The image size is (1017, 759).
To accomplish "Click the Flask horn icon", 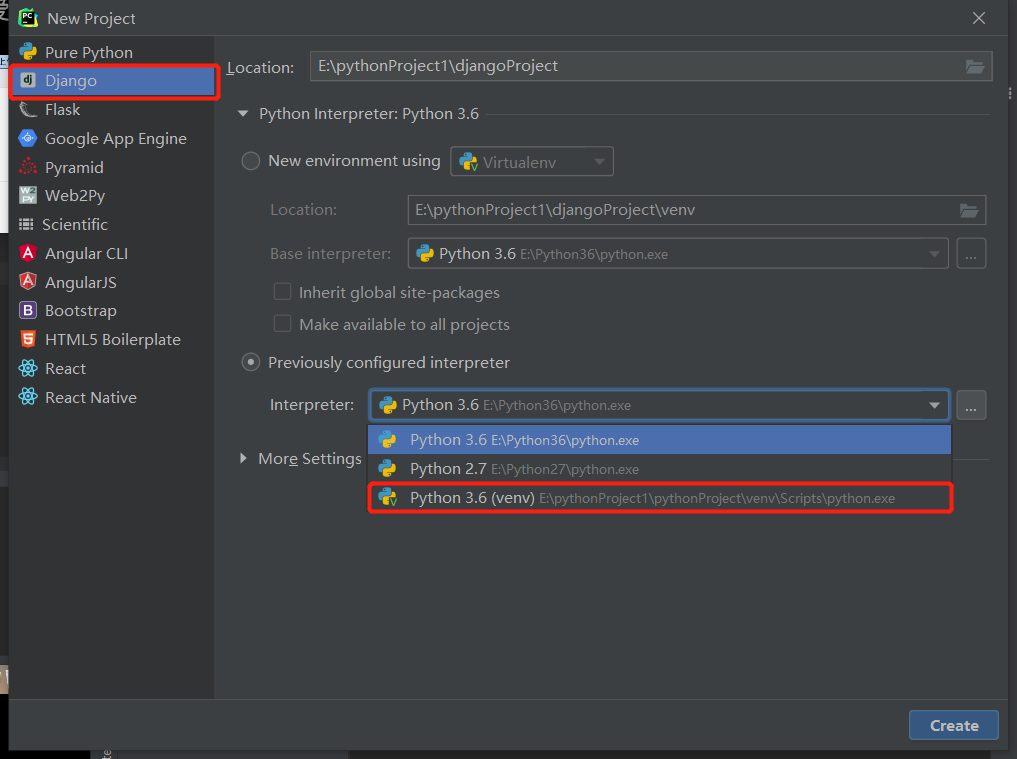I will pyautogui.click(x=28, y=109).
